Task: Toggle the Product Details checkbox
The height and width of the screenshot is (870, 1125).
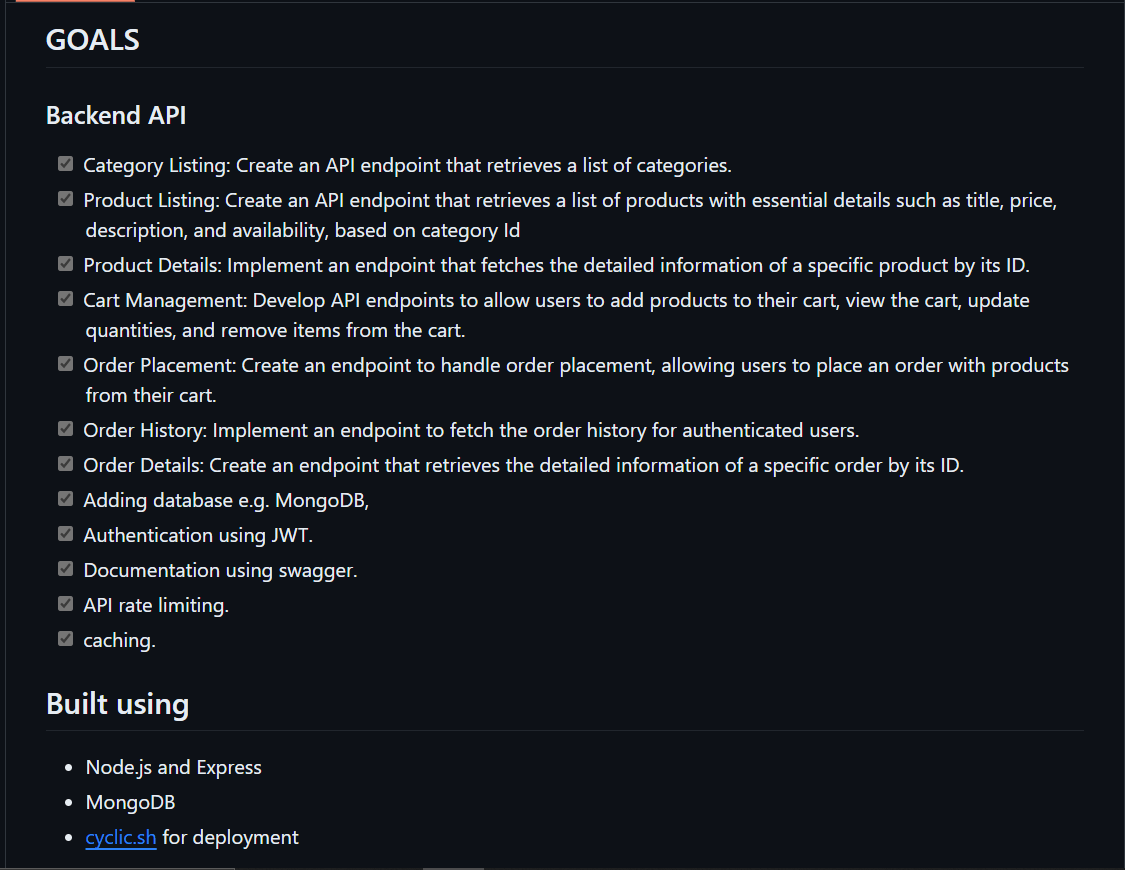Action: pos(65,264)
